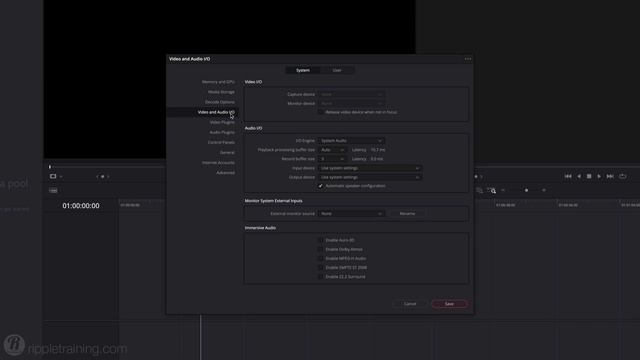This screenshot has height=360, width=640.
Task: Open the I/O Engine dropdown
Action: click(x=351, y=141)
